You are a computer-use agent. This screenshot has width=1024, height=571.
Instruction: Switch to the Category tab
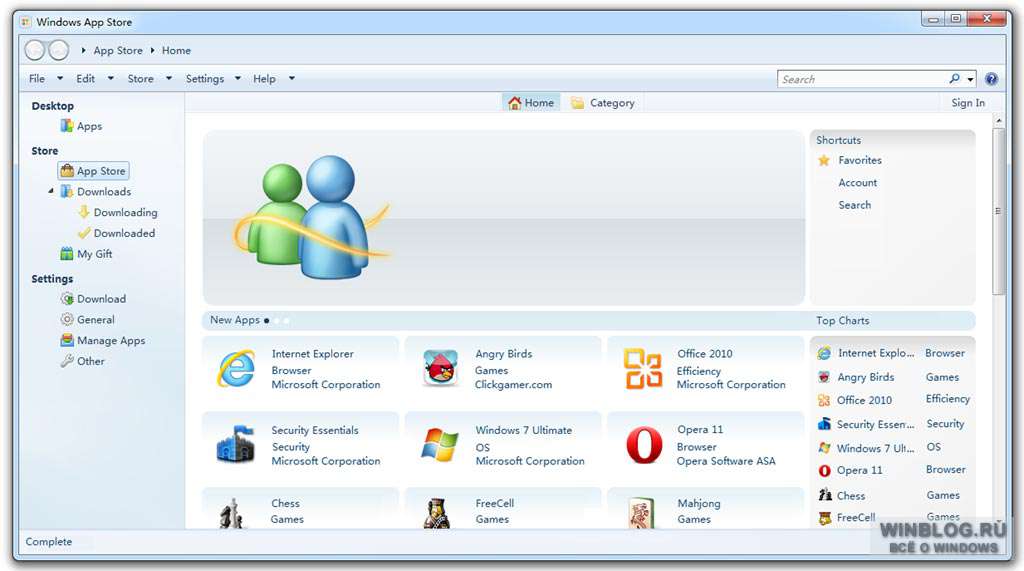tap(602, 103)
